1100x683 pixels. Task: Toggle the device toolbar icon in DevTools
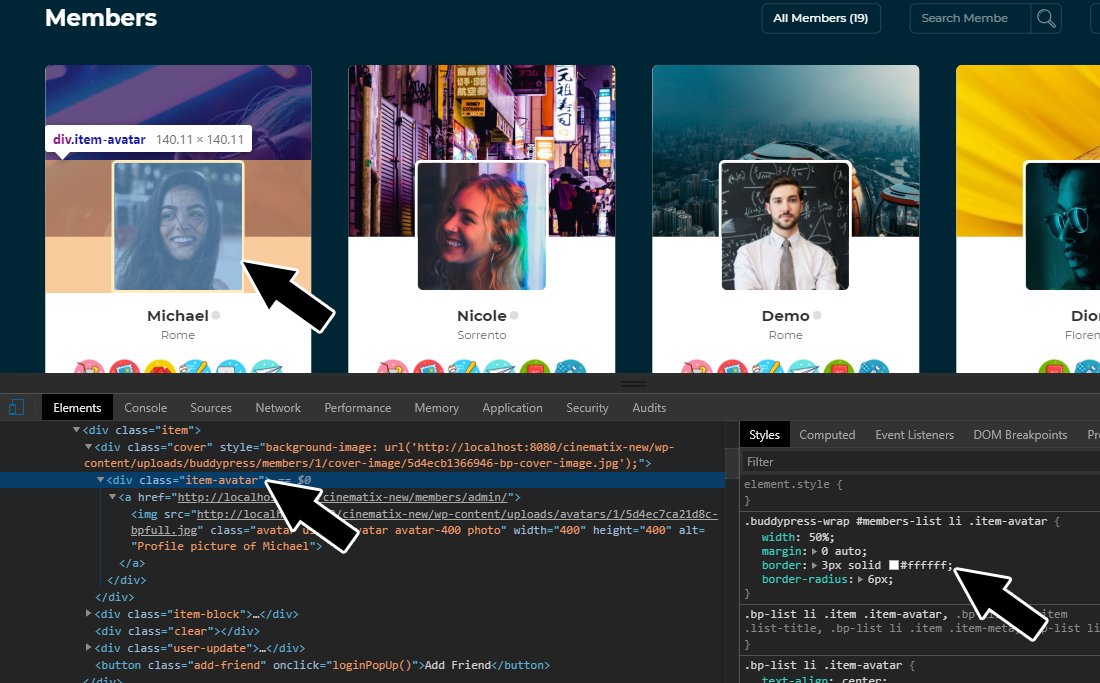(x=17, y=407)
